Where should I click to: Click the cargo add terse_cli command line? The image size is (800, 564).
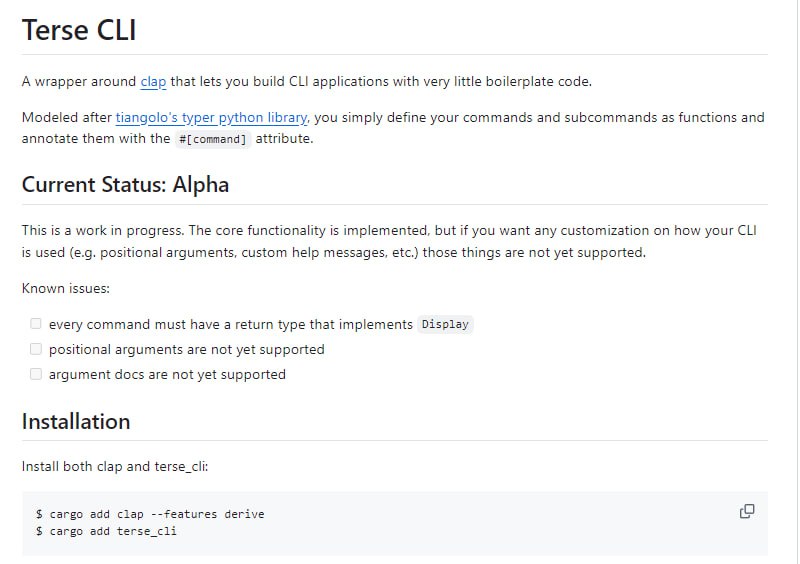point(106,531)
